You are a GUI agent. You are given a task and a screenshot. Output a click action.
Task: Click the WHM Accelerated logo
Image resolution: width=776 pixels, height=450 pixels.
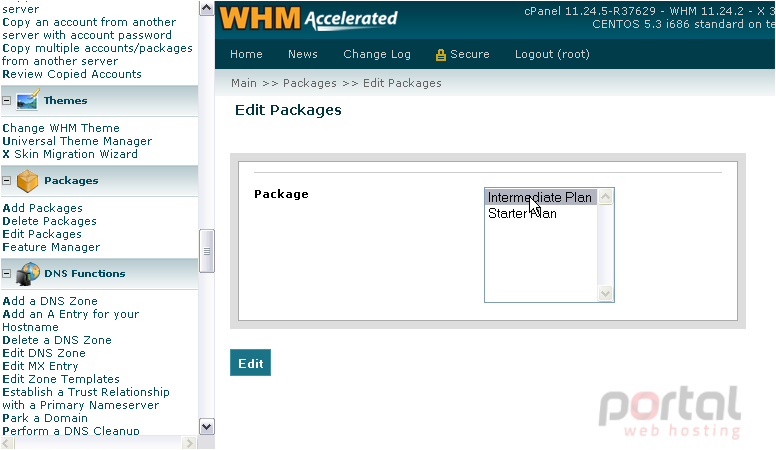click(308, 18)
